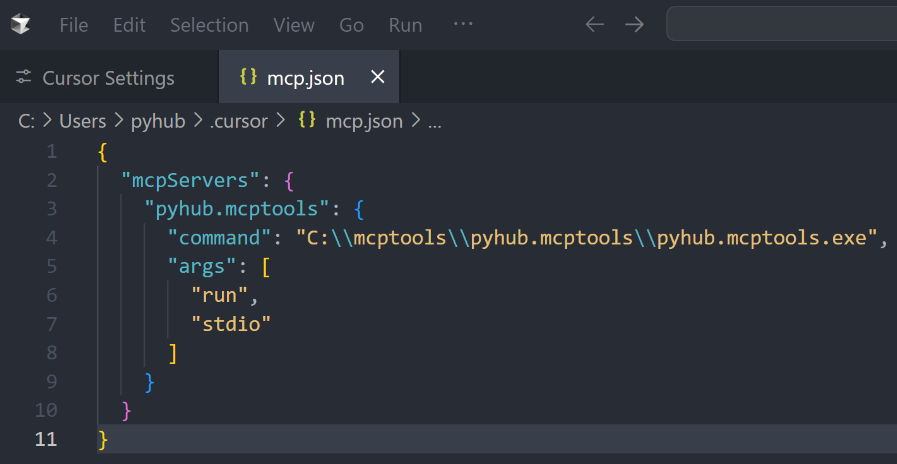Click the settings sliders icon on tab
Image resolution: width=897 pixels, height=464 pixels.
point(24,78)
